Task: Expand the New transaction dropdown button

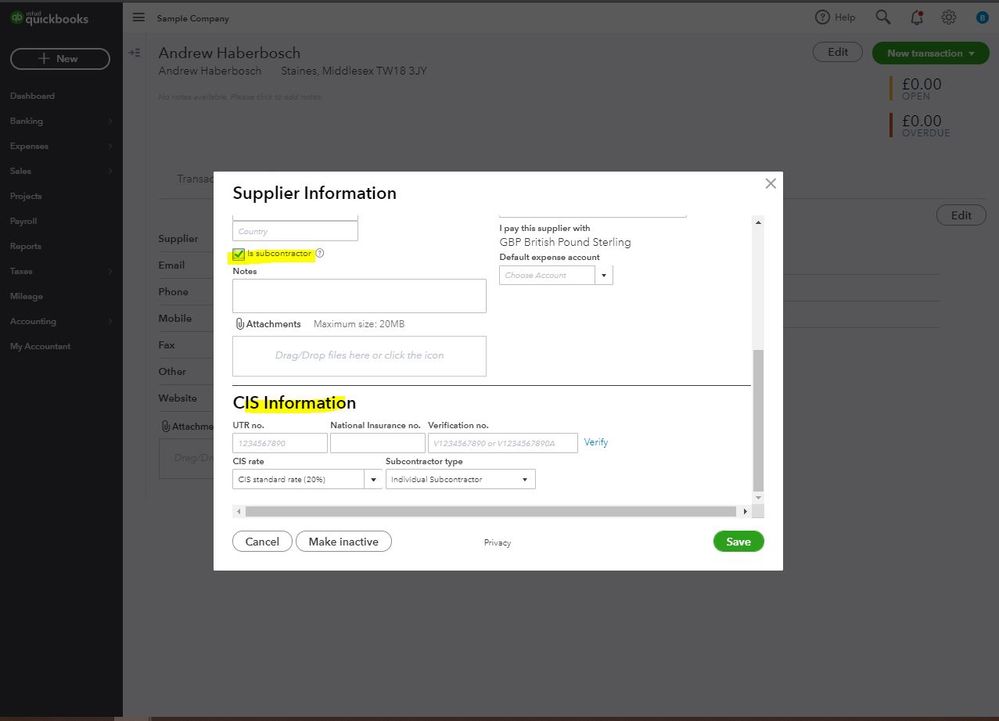Action: point(931,54)
